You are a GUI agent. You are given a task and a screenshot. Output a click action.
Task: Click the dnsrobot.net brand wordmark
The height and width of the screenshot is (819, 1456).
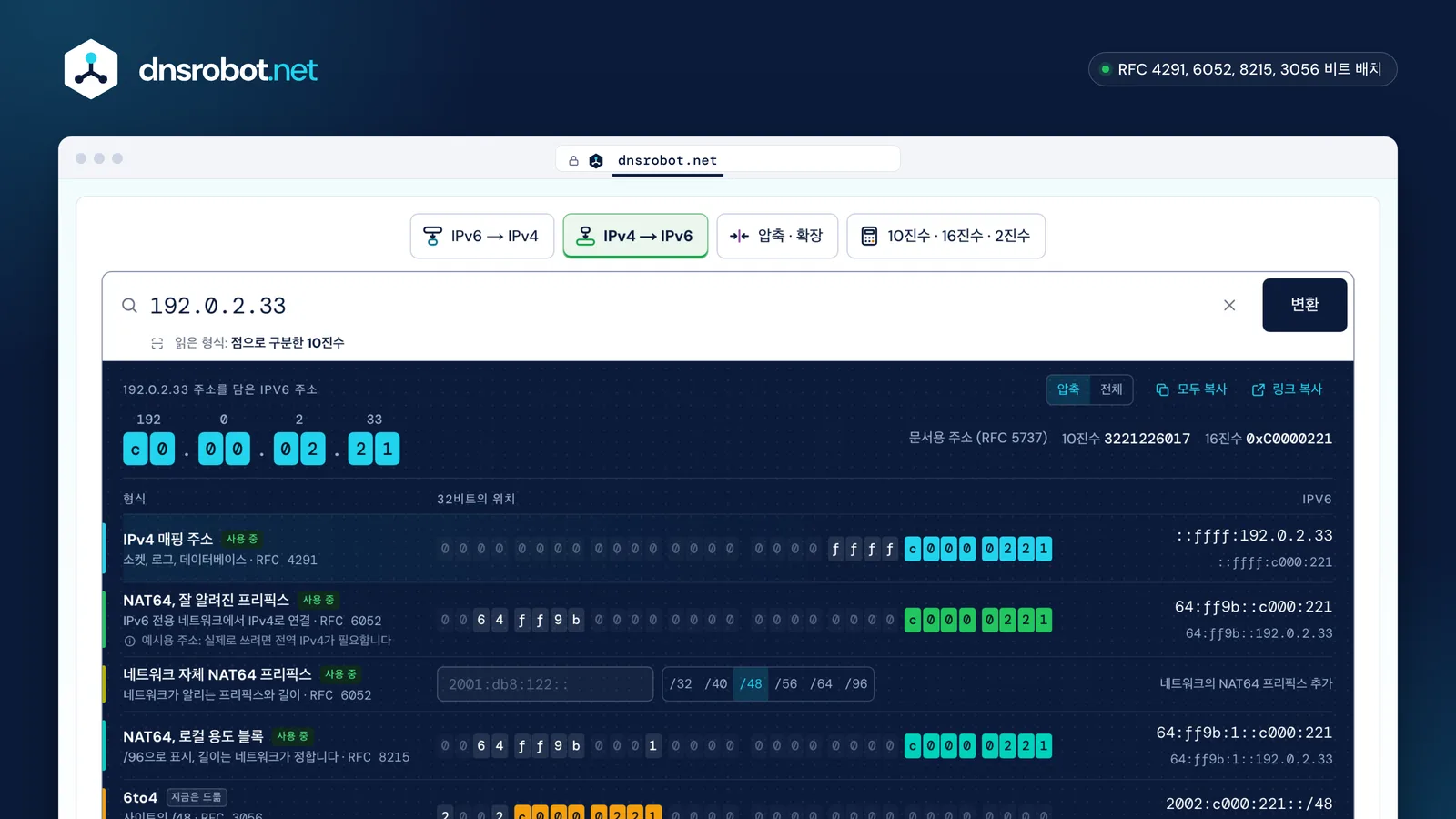(x=228, y=70)
